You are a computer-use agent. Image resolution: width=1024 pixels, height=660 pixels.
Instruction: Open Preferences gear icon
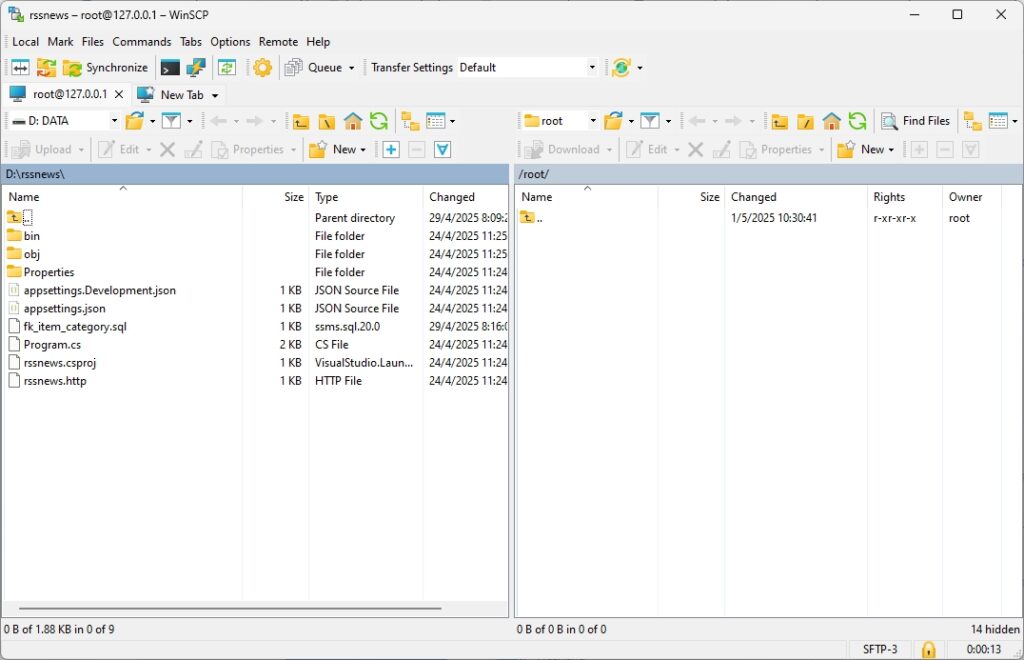pyautogui.click(x=263, y=67)
